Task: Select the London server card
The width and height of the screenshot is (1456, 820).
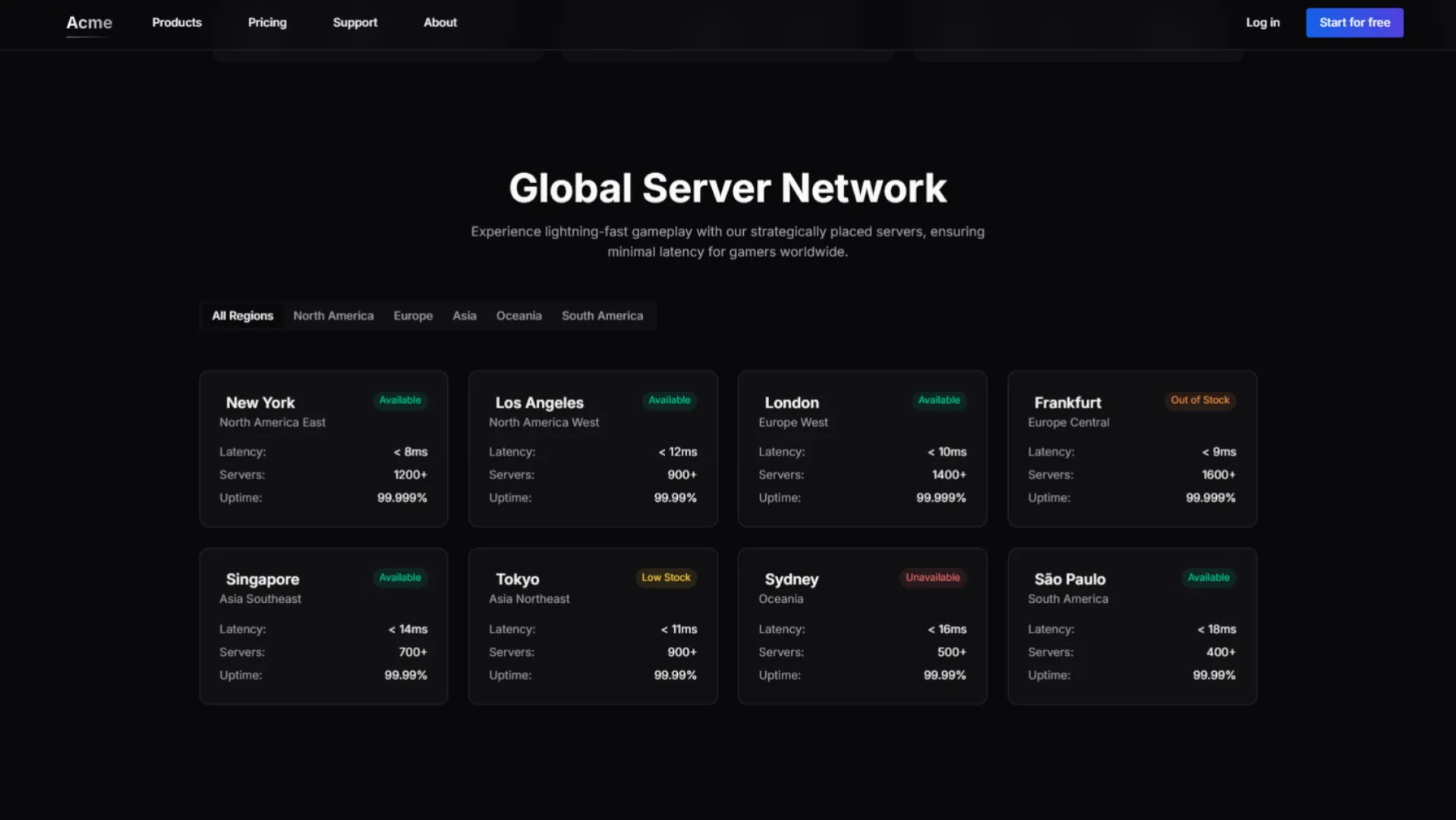Action: click(x=862, y=448)
